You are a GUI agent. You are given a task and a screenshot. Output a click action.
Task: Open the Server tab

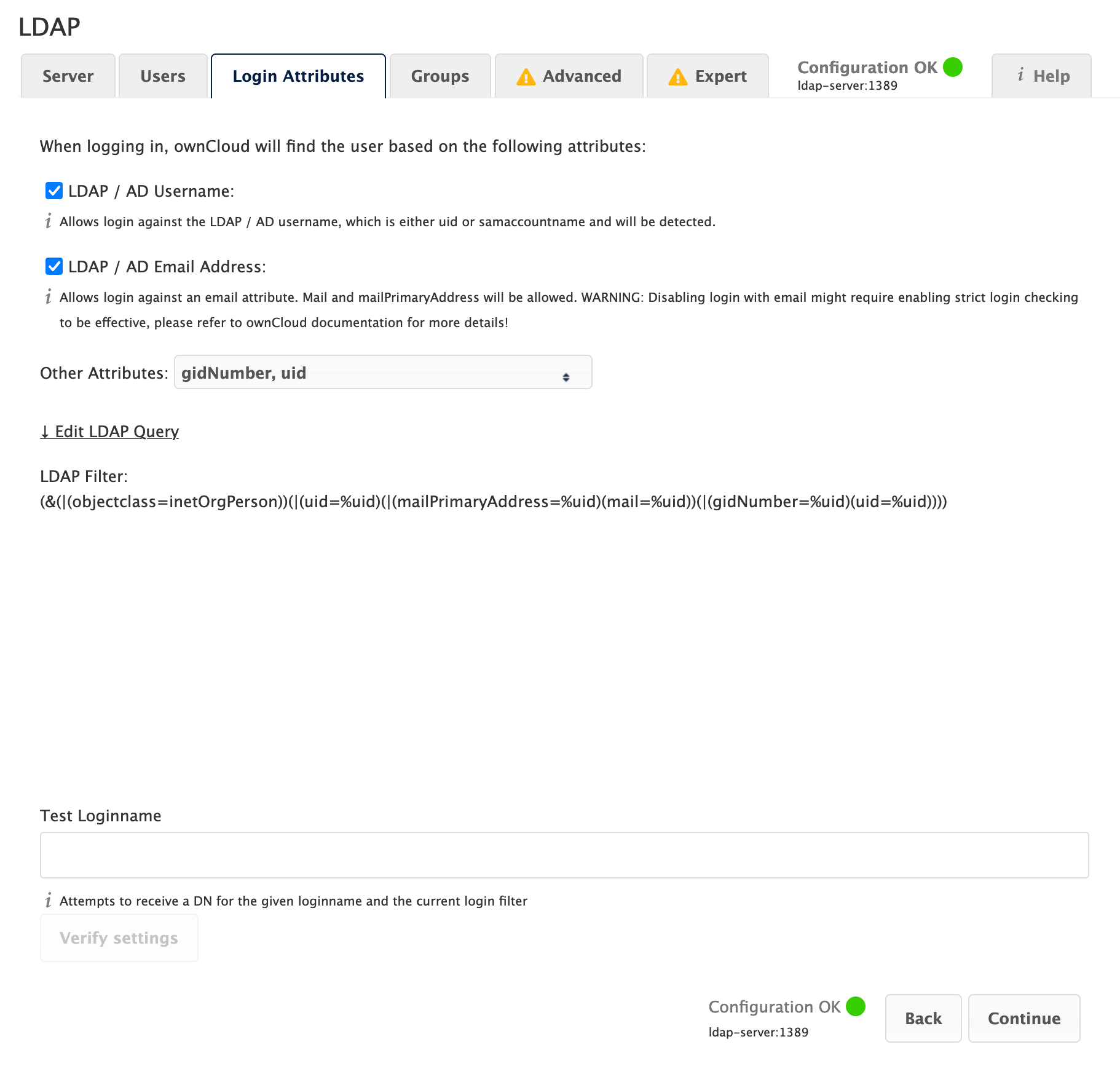pyautogui.click(x=68, y=76)
